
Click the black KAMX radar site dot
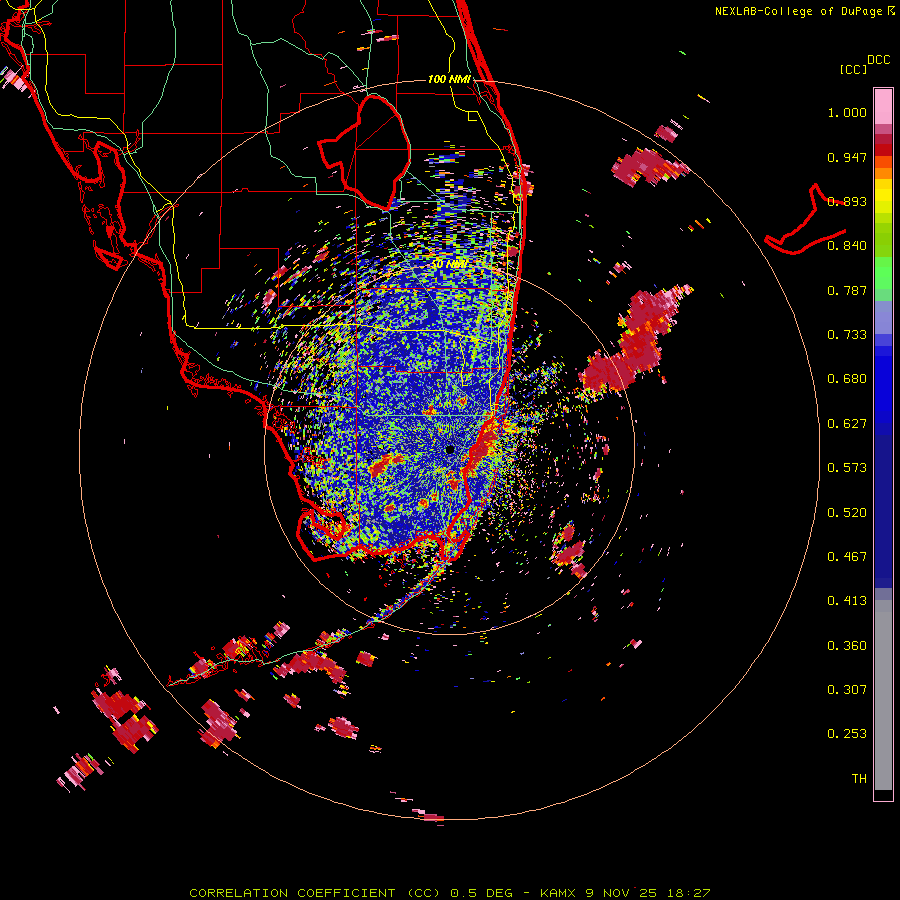(x=450, y=450)
